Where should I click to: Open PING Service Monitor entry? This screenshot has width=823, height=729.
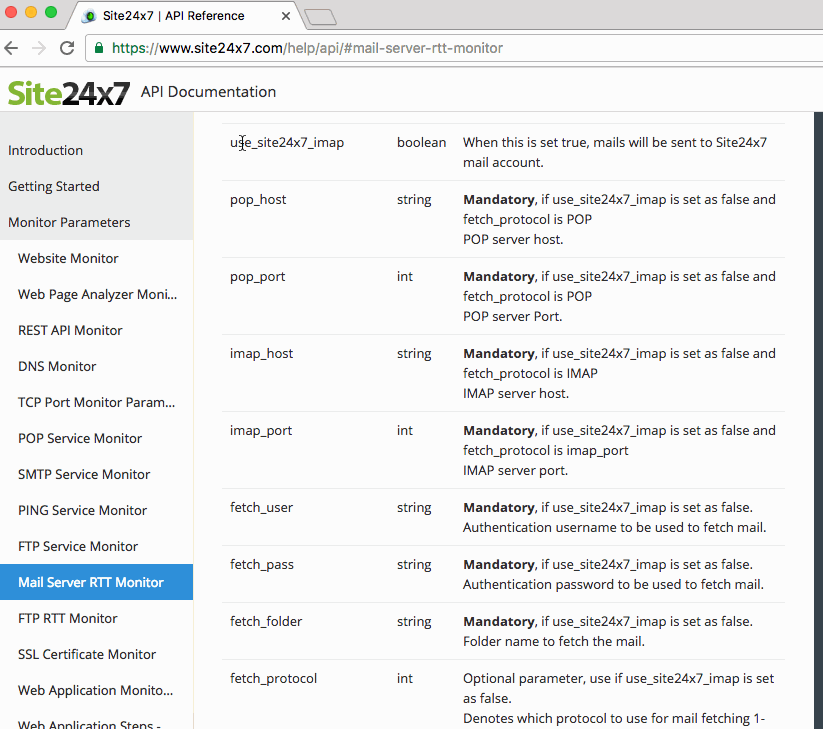pos(82,510)
